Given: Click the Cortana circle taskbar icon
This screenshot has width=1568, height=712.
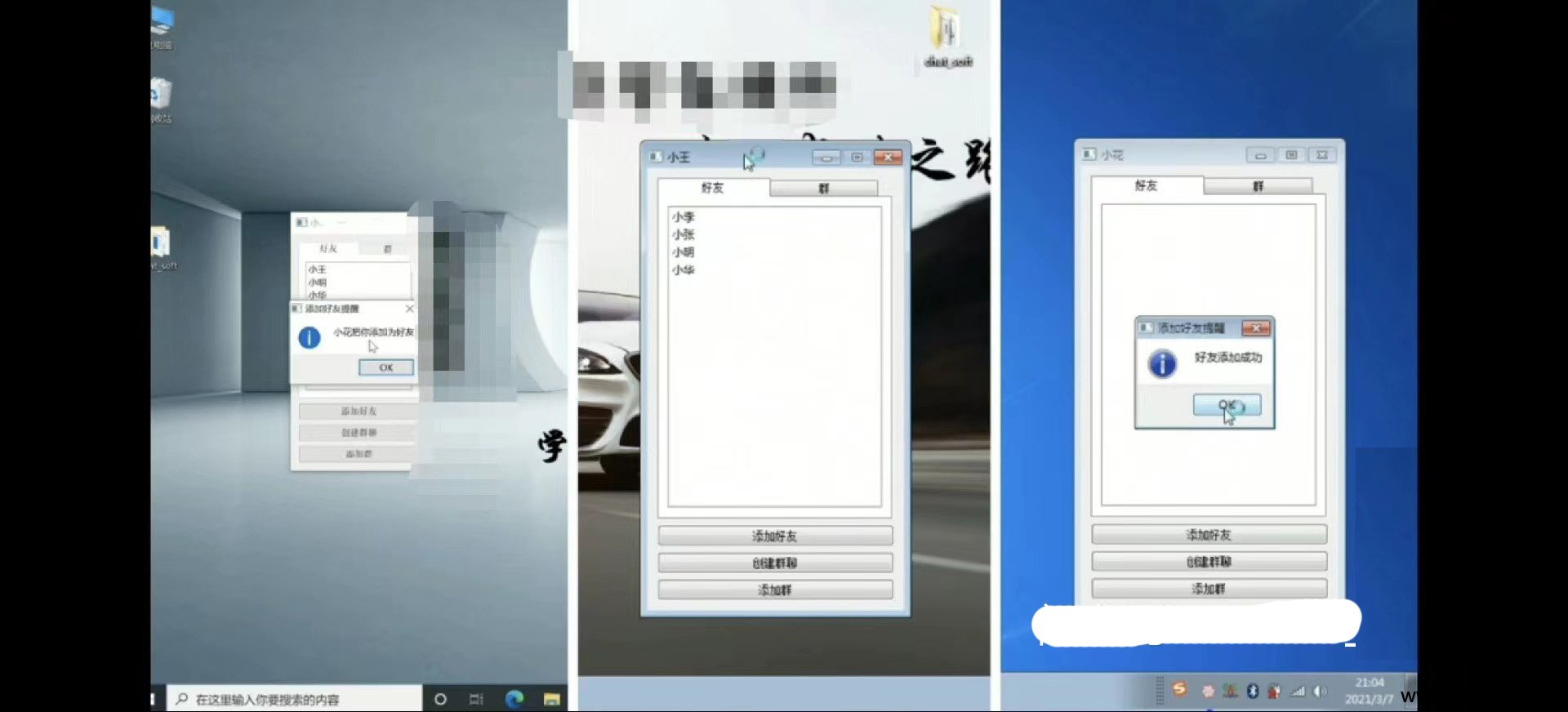Looking at the screenshot, I should 440,699.
